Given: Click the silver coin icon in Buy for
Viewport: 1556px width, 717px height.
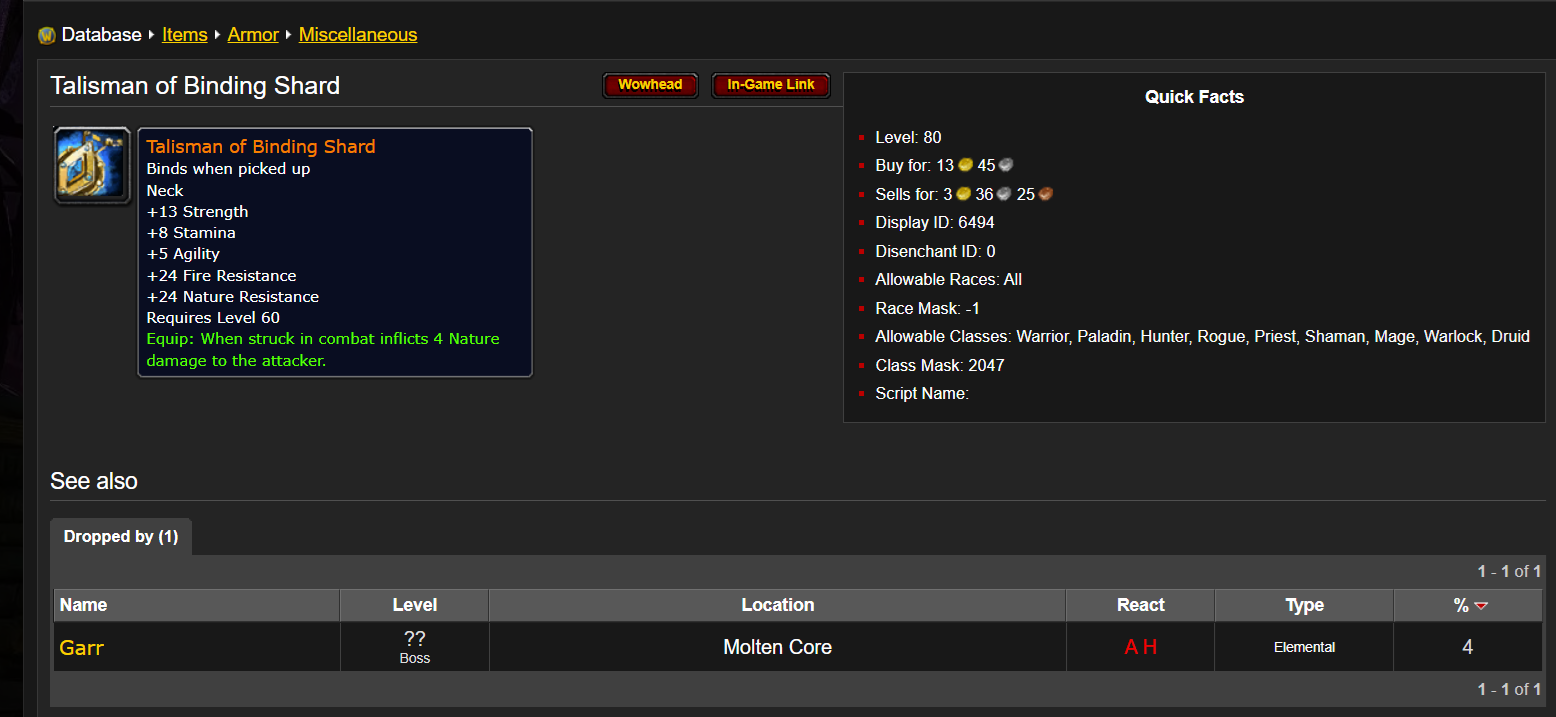Looking at the screenshot, I should tap(1007, 166).
